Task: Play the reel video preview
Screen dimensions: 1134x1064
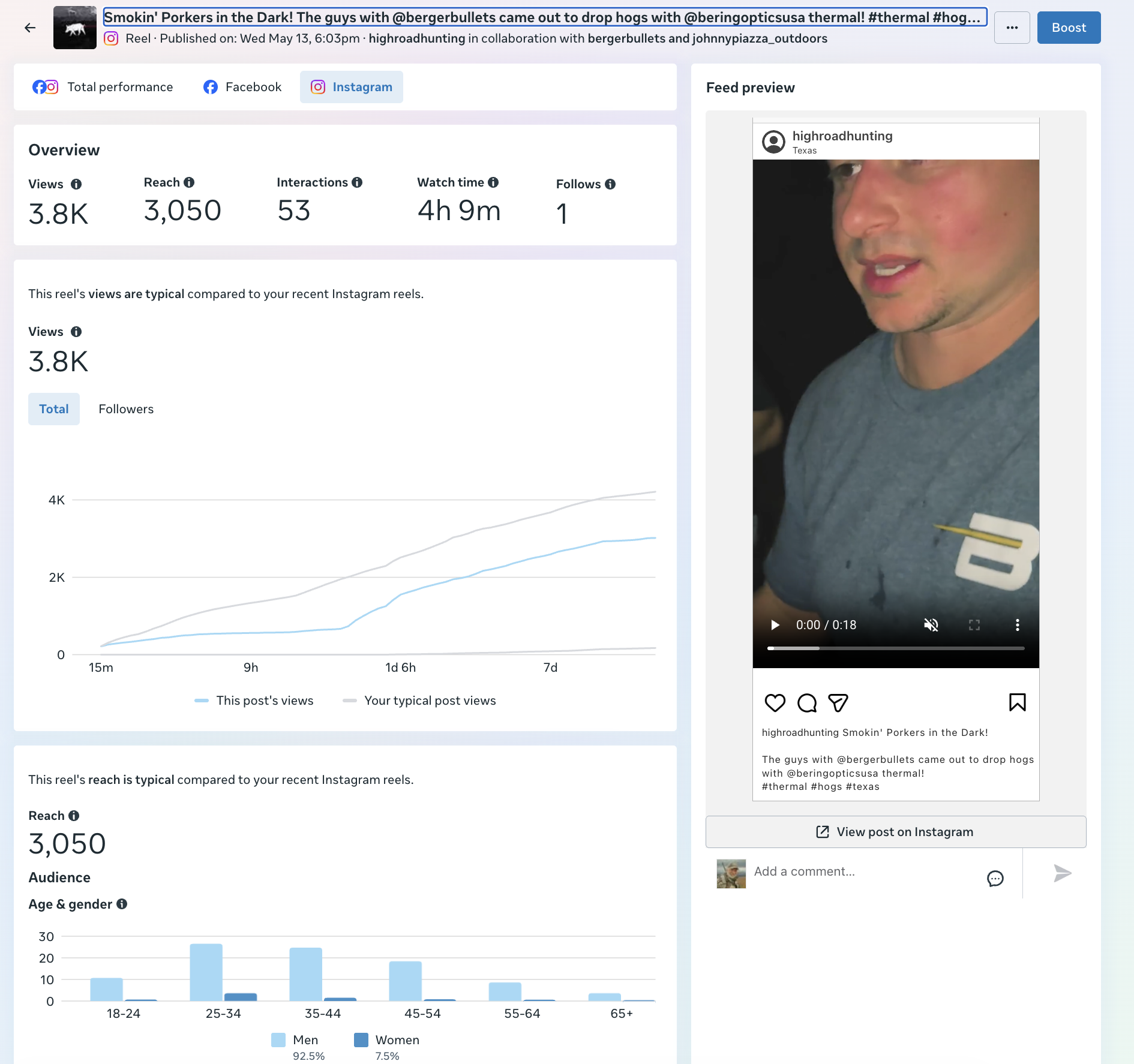Action: click(x=775, y=625)
